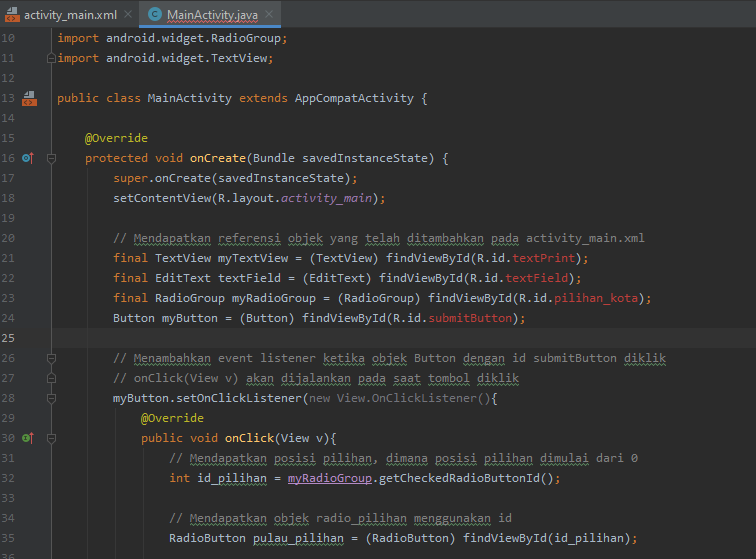756x559 pixels.
Task: Click the @Override annotation on line 29
Action: pyautogui.click(x=172, y=418)
